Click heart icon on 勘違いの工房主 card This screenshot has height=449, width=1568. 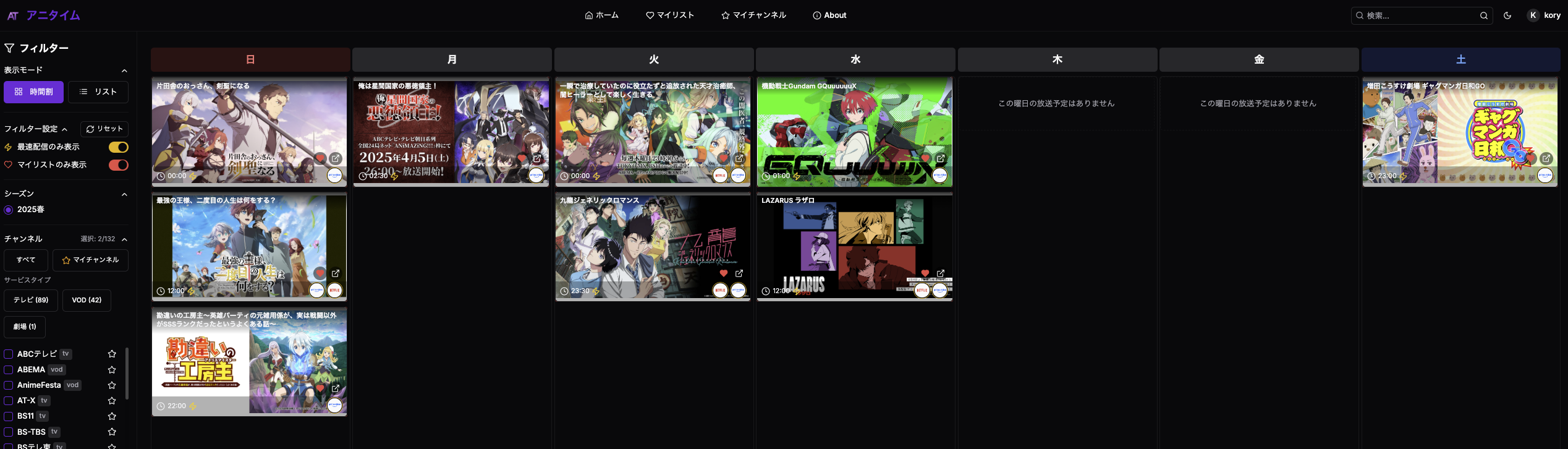point(320,388)
